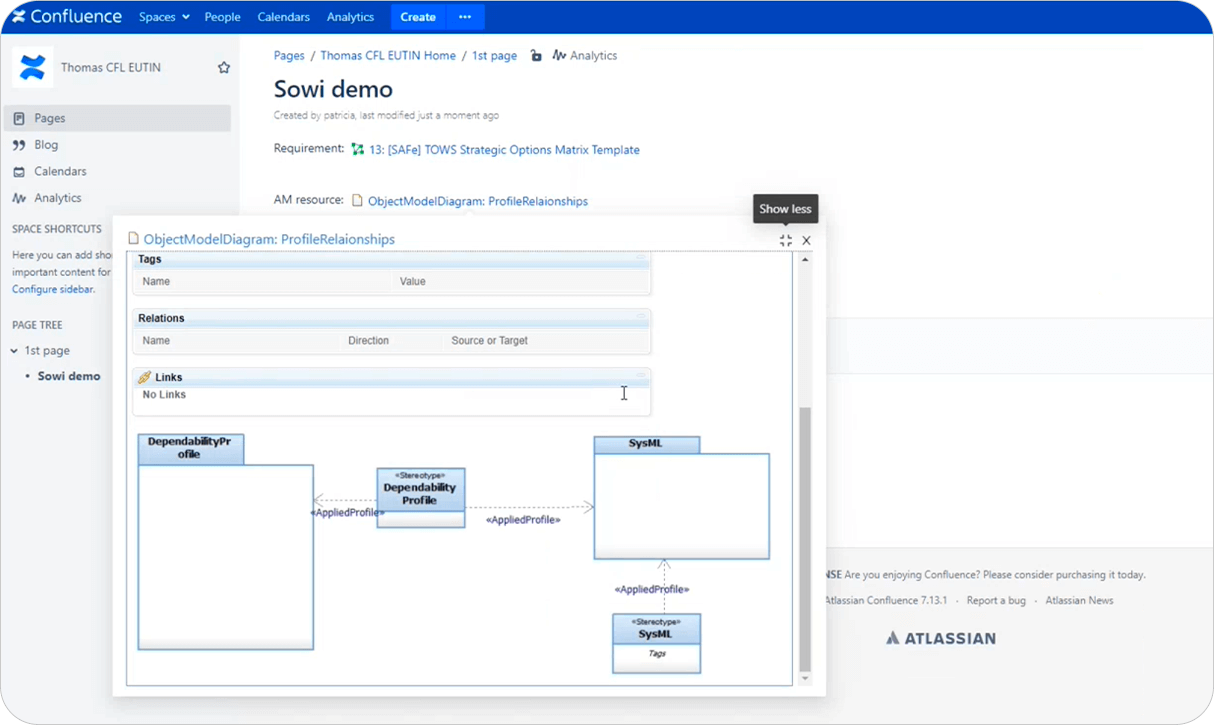Select the Dependability Profile stereotype box

421,498
